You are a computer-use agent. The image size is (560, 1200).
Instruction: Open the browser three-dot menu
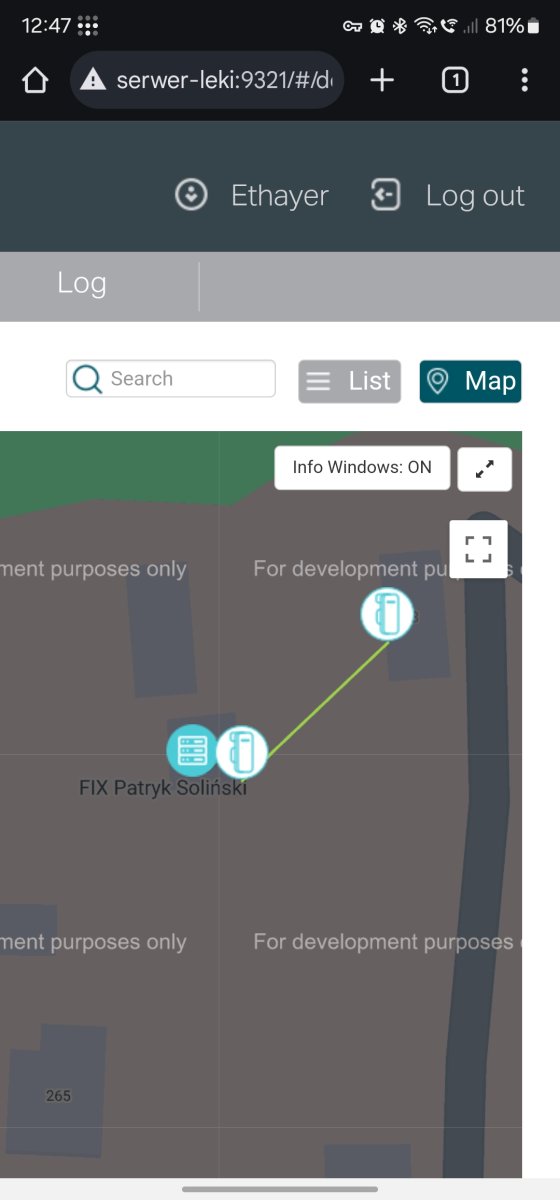(524, 81)
